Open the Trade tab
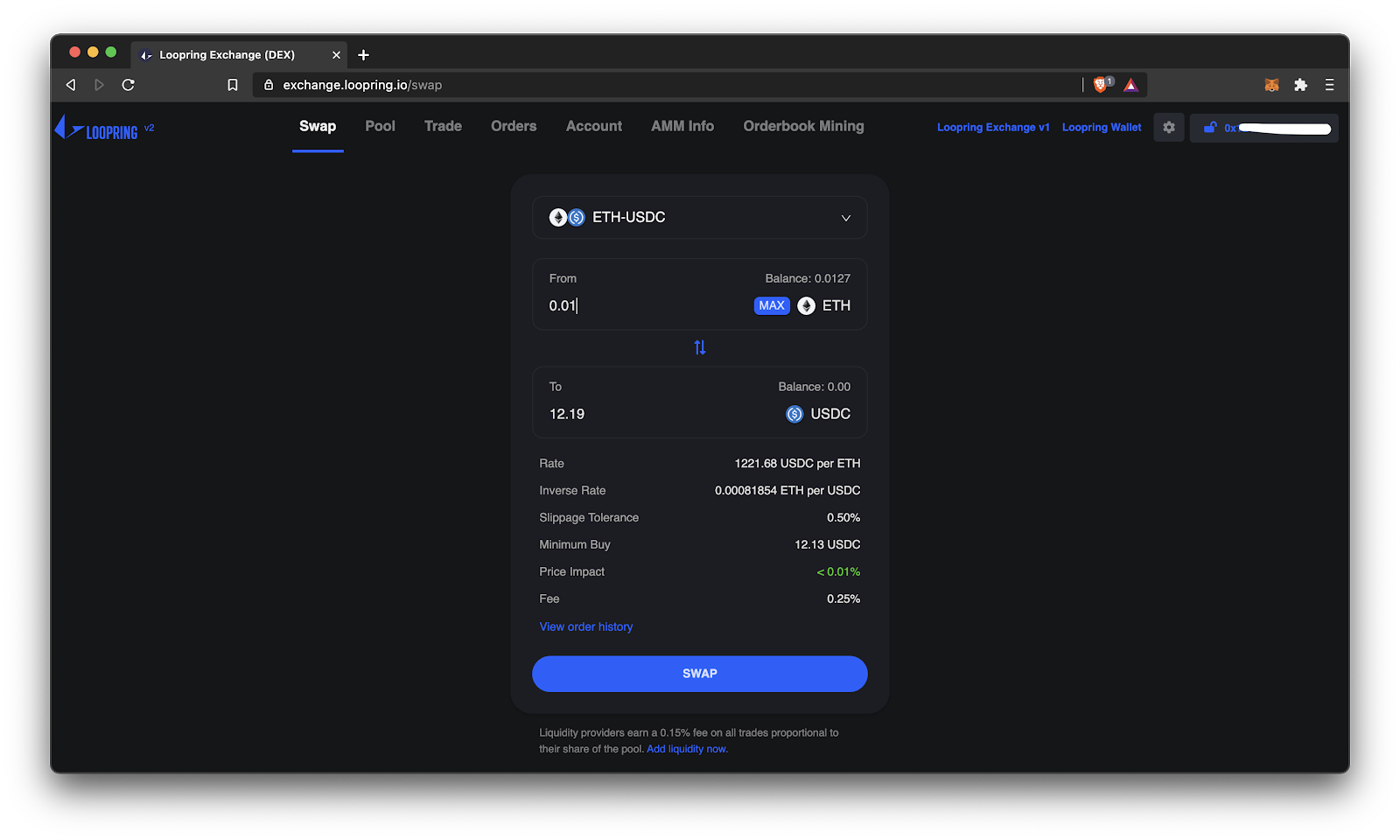This screenshot has width=1400, height=840. 443,126
